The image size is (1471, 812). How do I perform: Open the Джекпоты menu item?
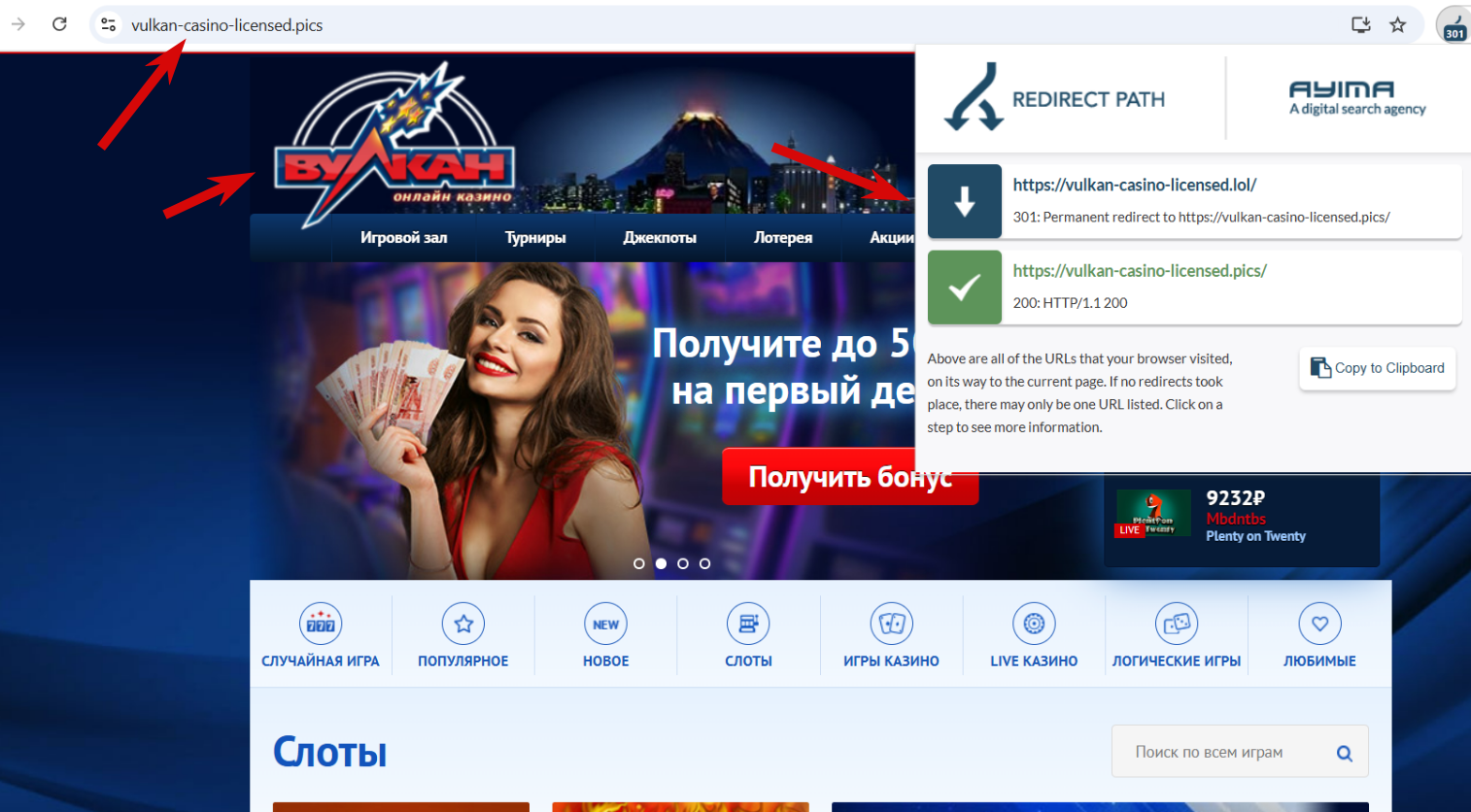(x=660, y=237)
